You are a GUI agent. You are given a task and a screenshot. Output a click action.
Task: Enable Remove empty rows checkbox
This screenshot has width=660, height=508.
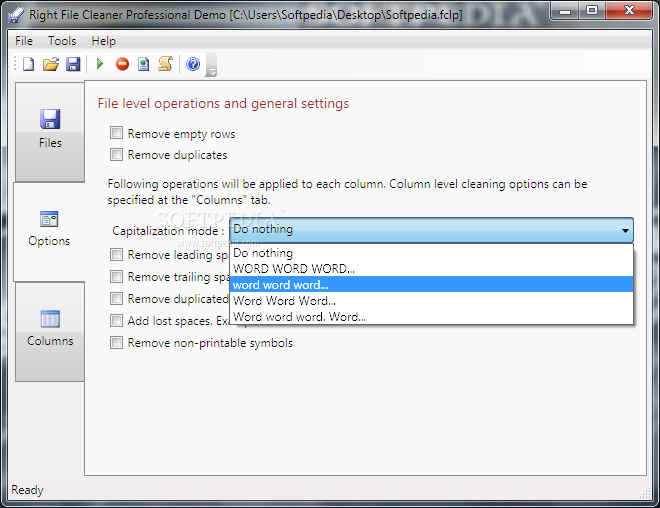pyautogui.click(x=117, y=133)
